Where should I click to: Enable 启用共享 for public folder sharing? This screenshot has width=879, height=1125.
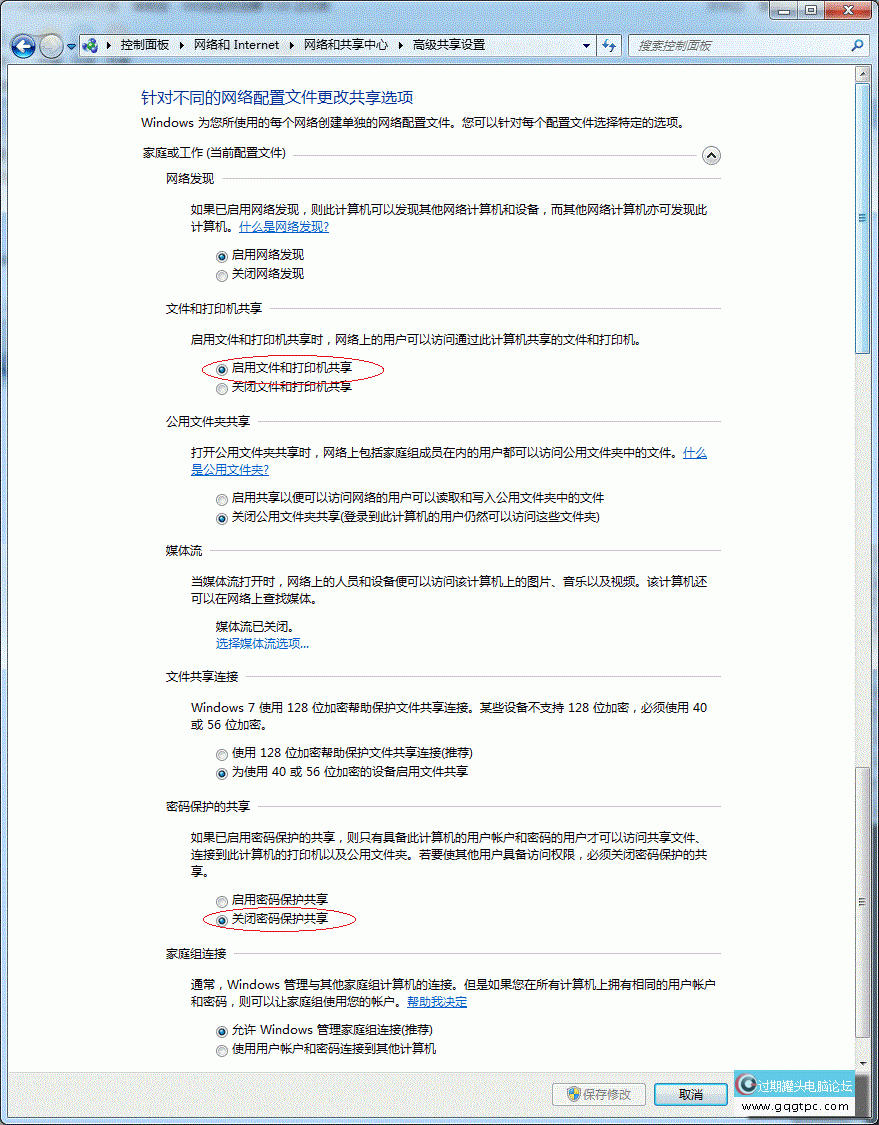(221, 497)
